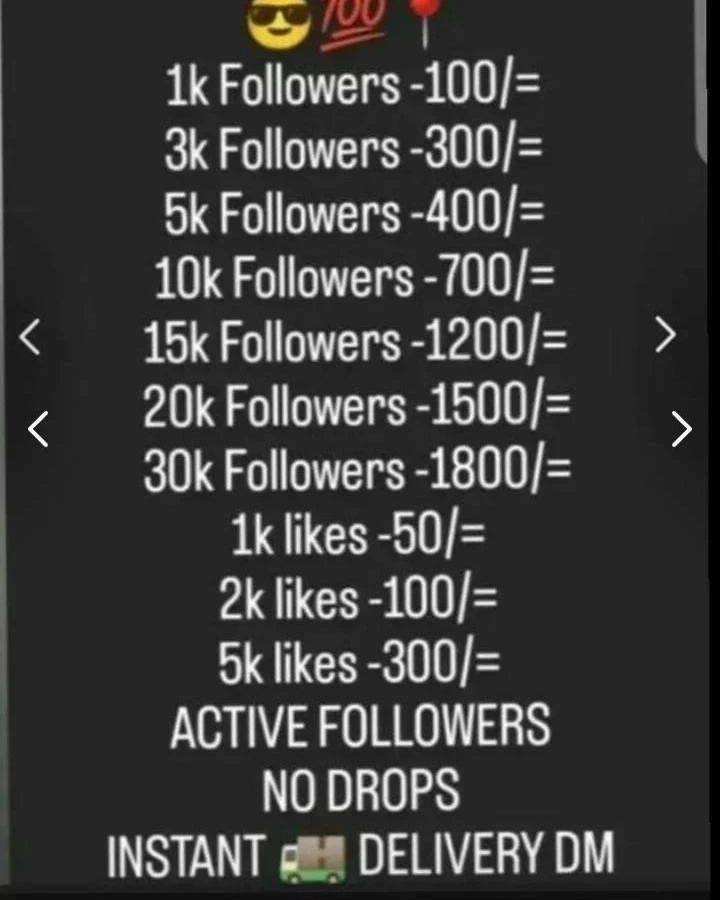Click the lower left previous arrow

pos(38,428)
